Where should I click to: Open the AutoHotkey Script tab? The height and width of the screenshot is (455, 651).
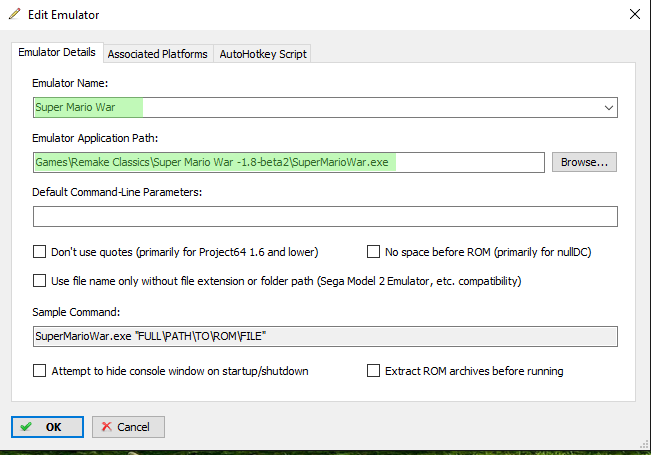(263, 54)
